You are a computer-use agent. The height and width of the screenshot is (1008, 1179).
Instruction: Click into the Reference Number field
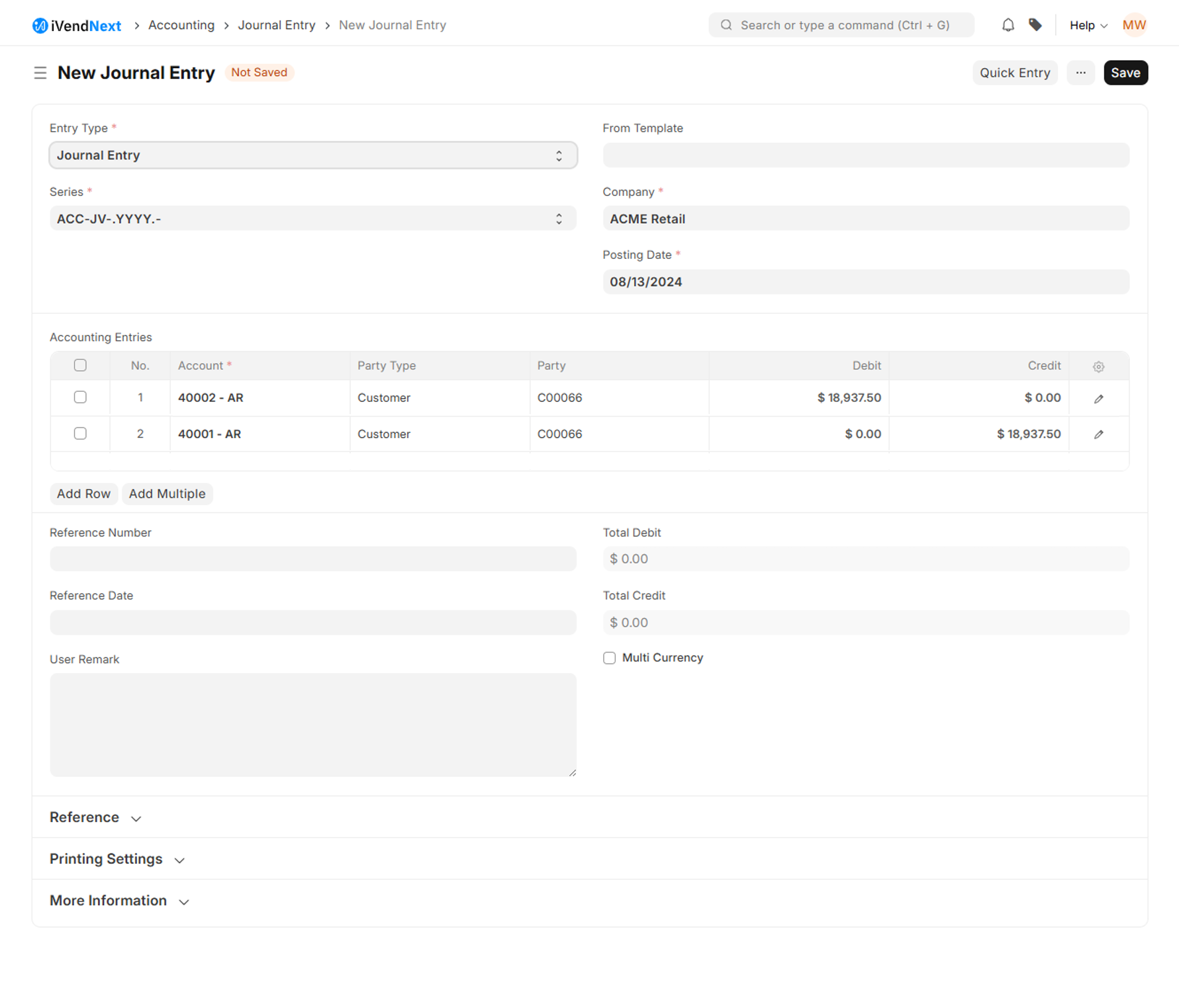[x=313, y=559]
